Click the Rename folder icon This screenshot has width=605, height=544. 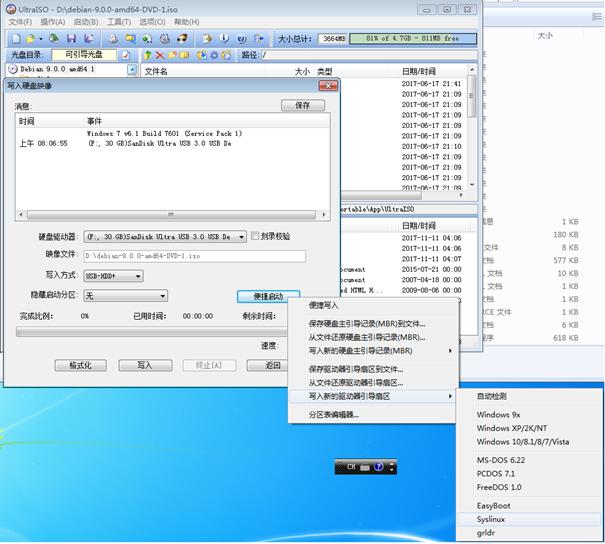(184, 55)
